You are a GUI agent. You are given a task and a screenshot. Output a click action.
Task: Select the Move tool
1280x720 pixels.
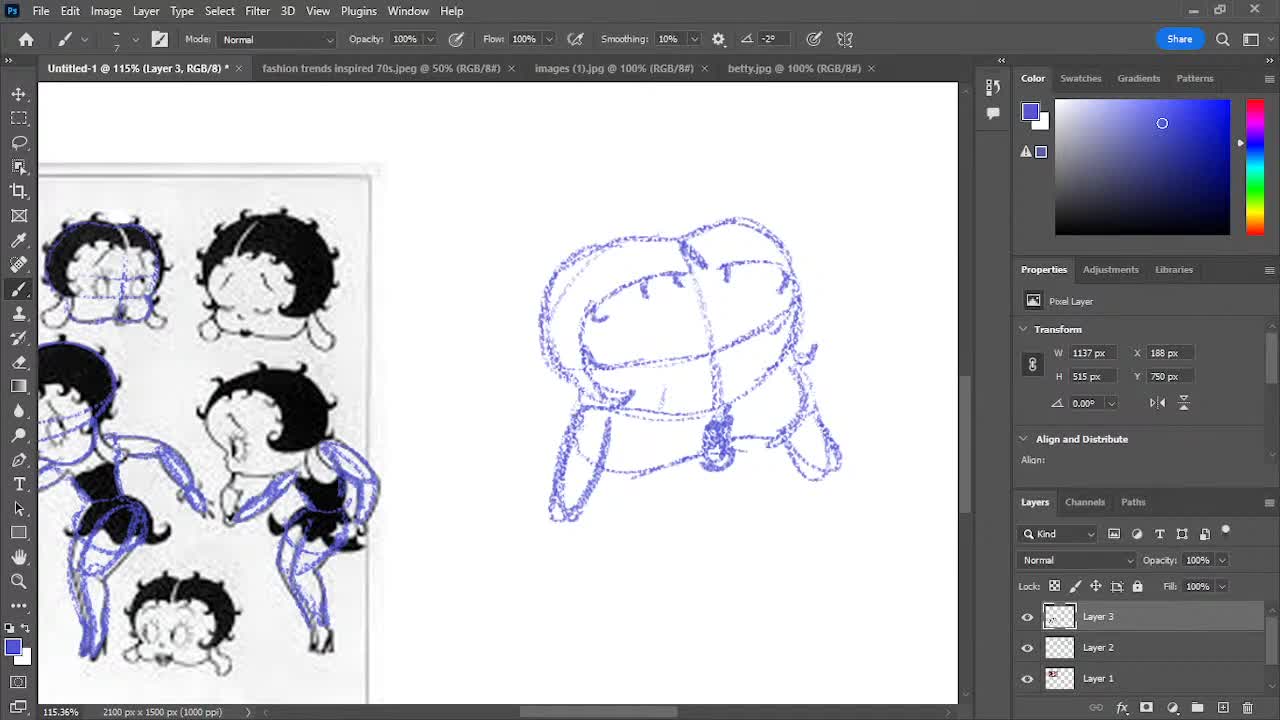tap(19, 94)
